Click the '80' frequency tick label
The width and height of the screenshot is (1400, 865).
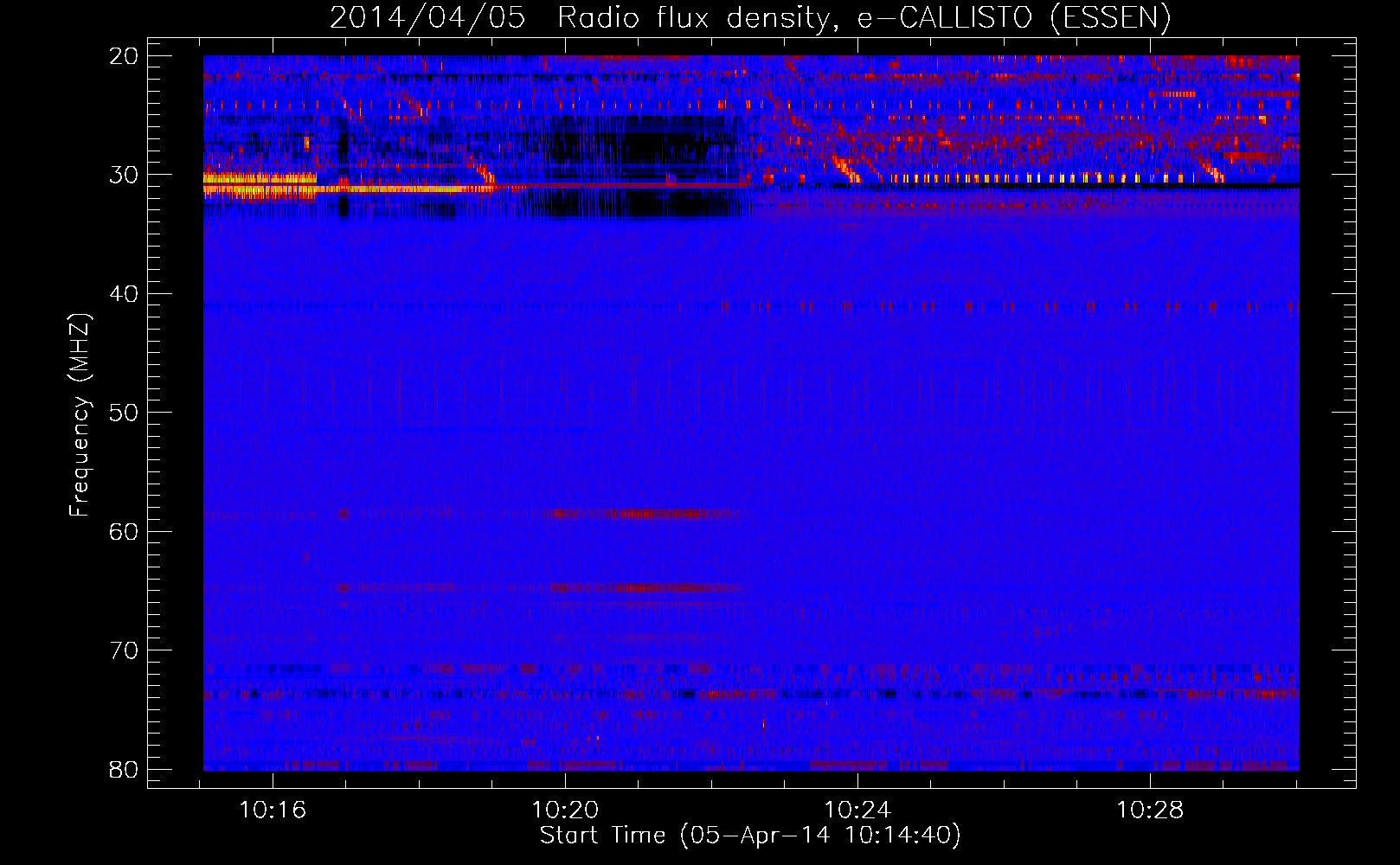click(124, 769)
